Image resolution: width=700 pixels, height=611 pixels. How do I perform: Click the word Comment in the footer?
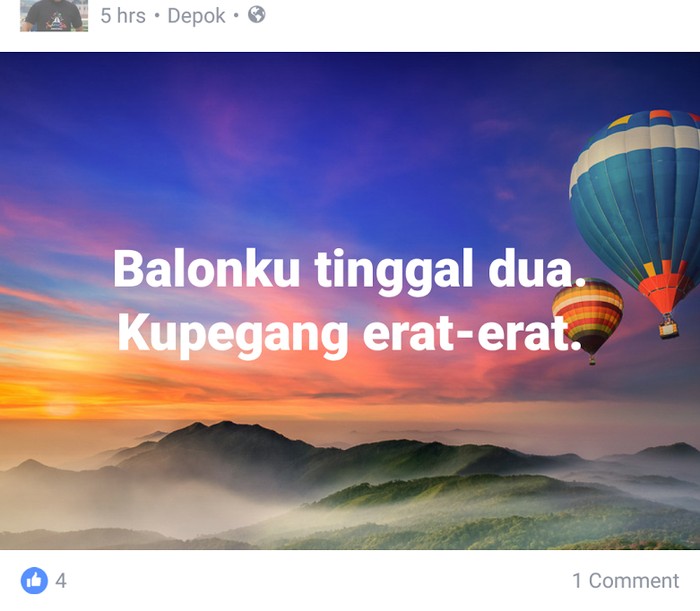click(634, 581)
